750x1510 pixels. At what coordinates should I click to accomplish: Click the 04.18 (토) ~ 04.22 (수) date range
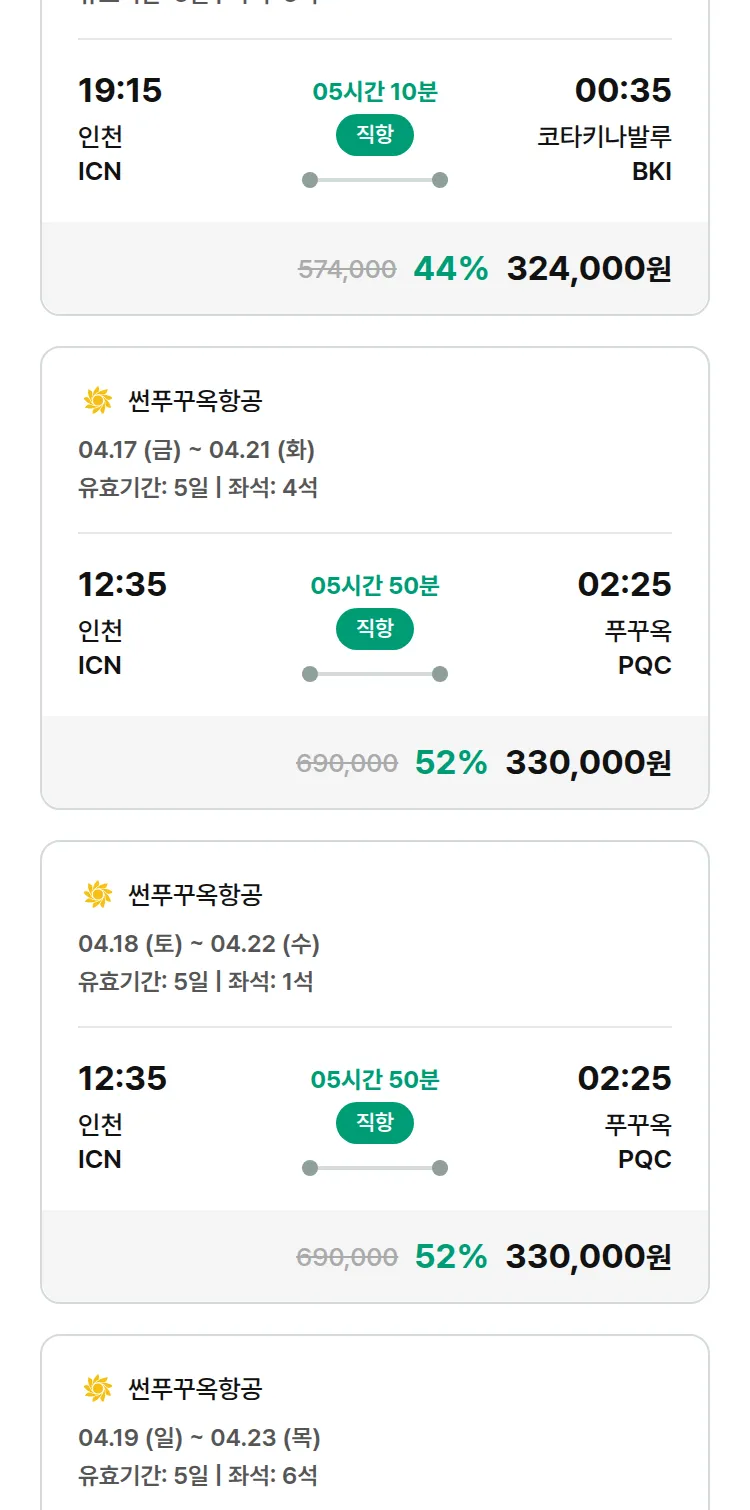click(198, 944)
